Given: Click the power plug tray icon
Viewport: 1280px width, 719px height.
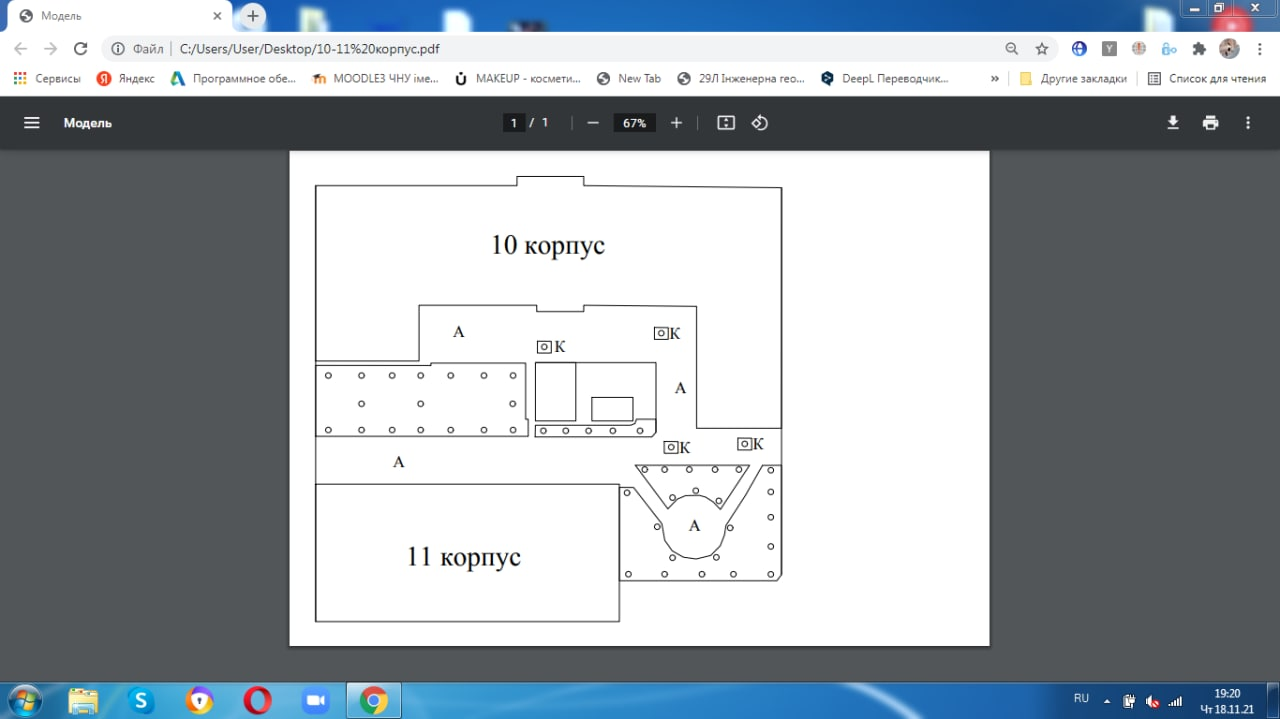Looking at the screenshot, I should tap(1130, 700).
